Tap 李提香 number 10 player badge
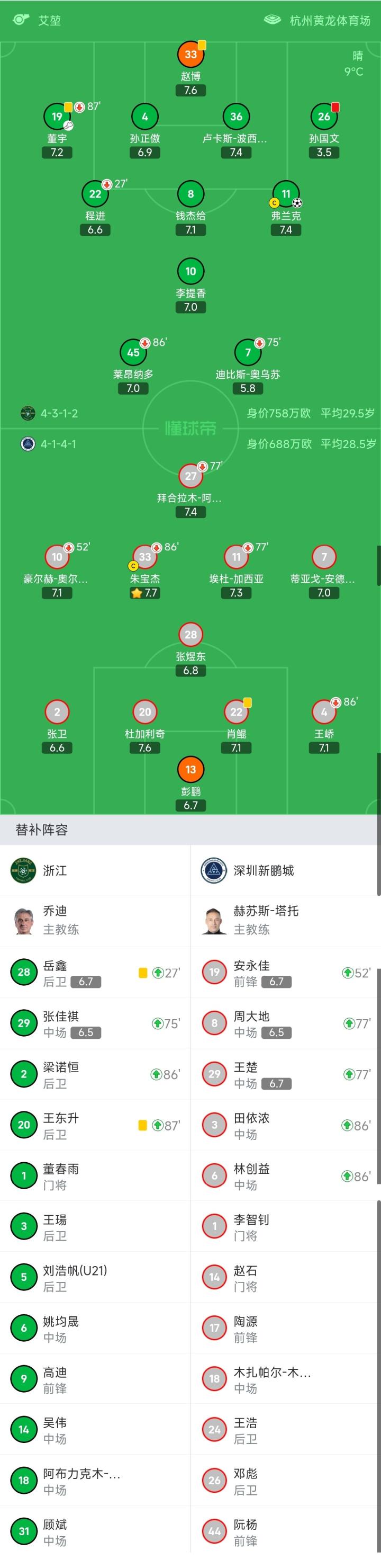 pos(191,271)
